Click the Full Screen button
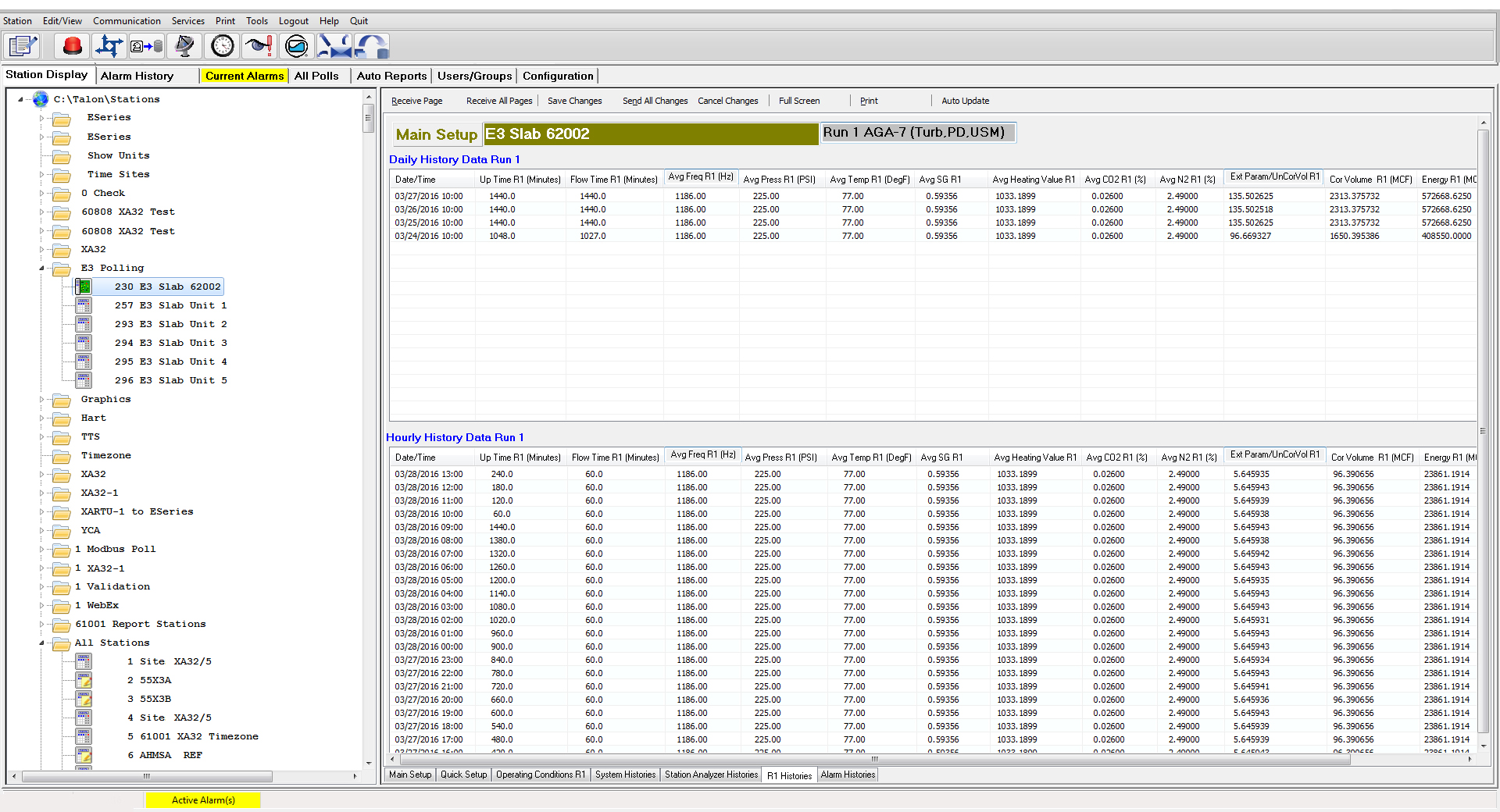Screen dimensions: 1500x812 point(799,101)
